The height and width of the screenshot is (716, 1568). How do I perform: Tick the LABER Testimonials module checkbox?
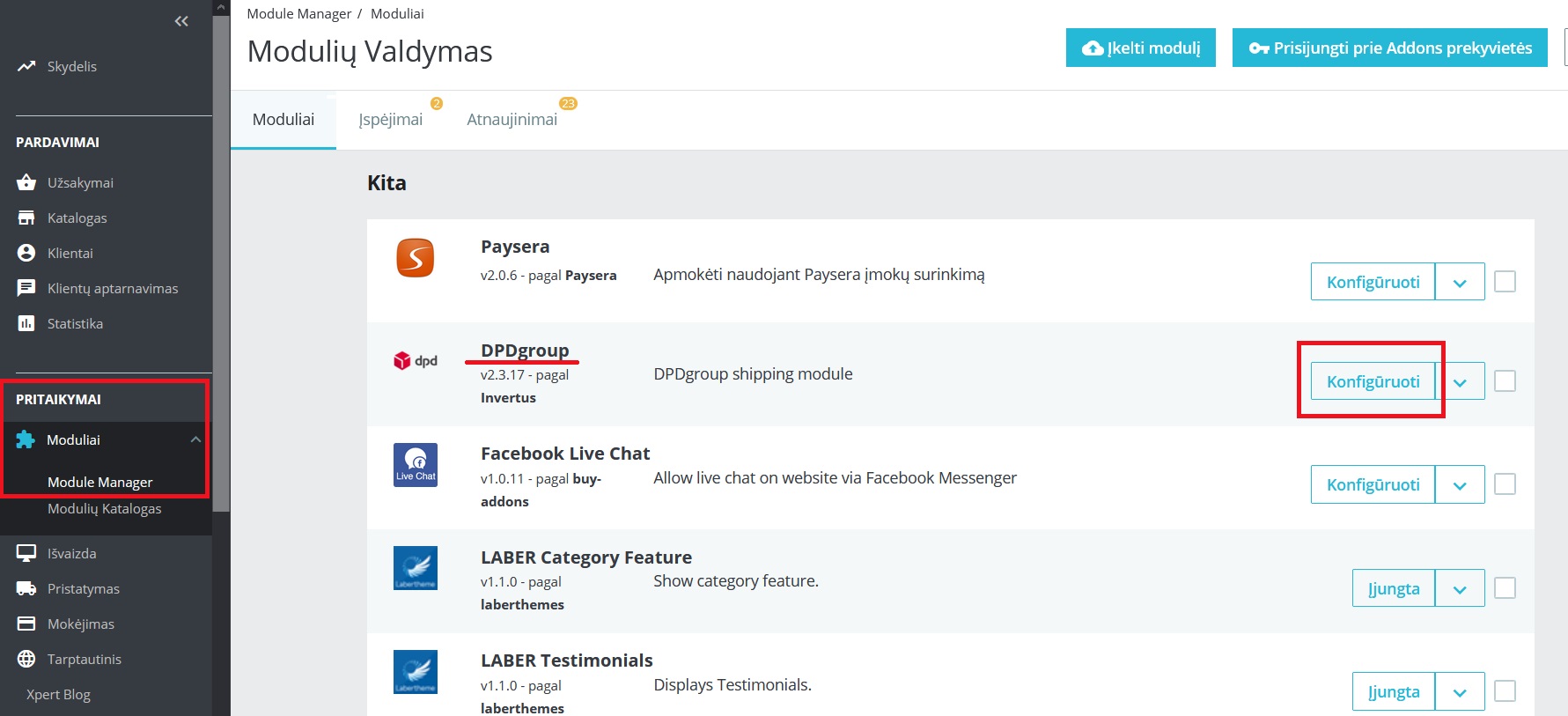click(1505, 691)
